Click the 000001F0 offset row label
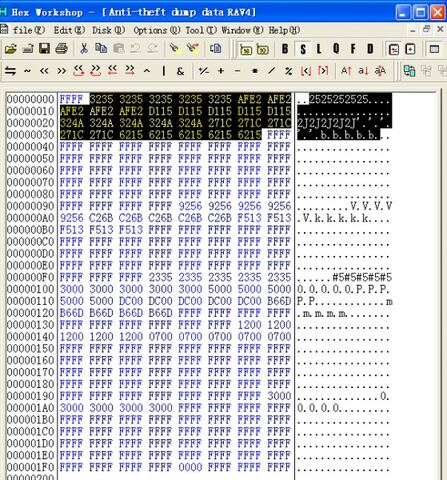The height and width of the screenshot is (480, 447). 30,467
